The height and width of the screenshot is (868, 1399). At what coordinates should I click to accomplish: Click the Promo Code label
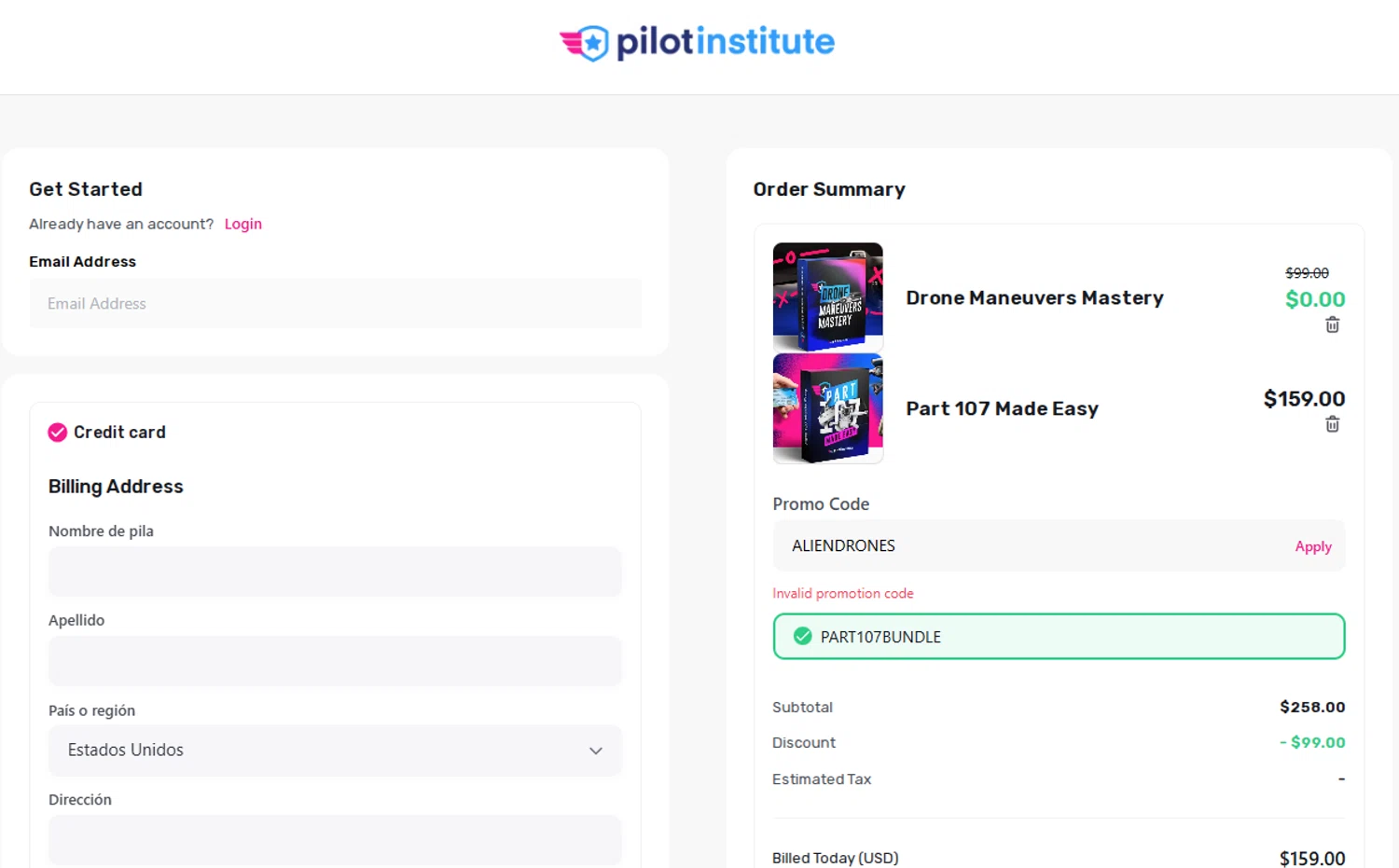point(821,503)
